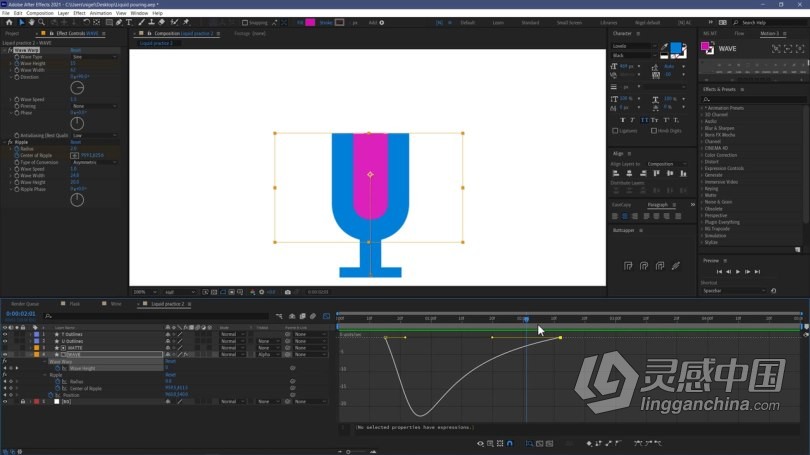Screen dimensions: 810x455
Task: Open the Type of Conversion dropdown
Action: point(94,162)
